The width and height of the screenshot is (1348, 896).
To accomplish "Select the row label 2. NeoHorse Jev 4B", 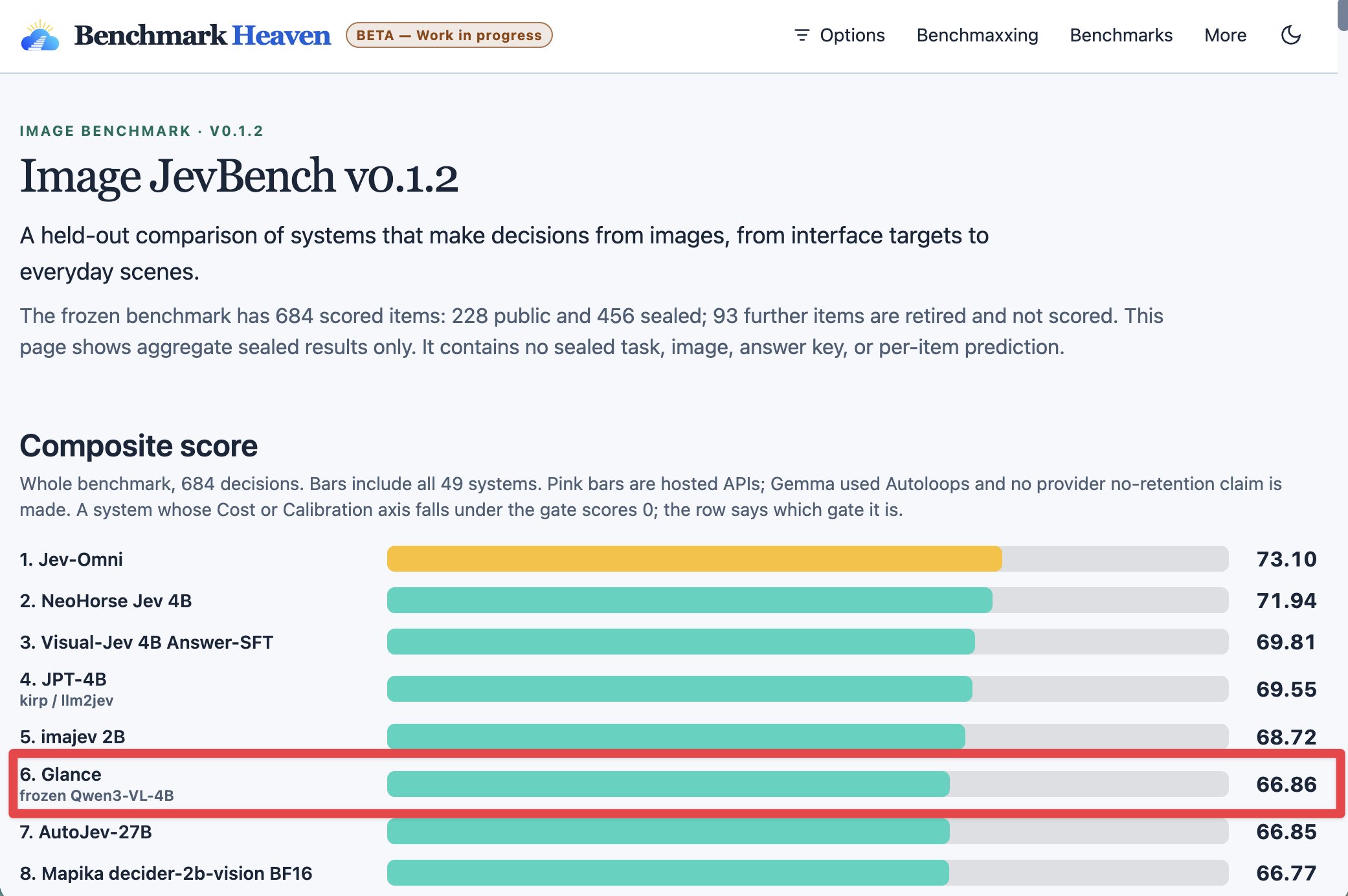I will (x=106, y=601).
